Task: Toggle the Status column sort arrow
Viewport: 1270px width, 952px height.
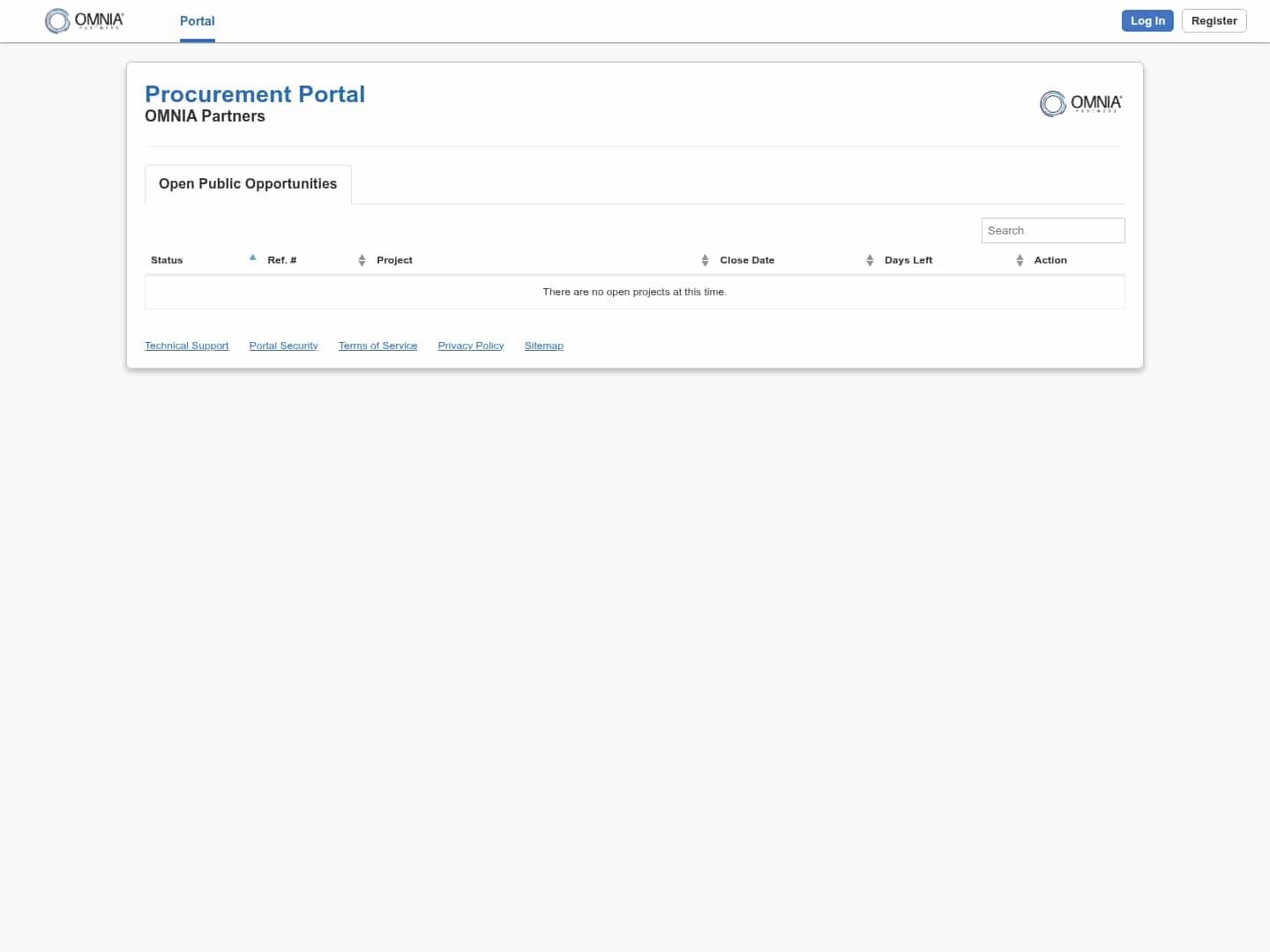Action: [252, 258]
